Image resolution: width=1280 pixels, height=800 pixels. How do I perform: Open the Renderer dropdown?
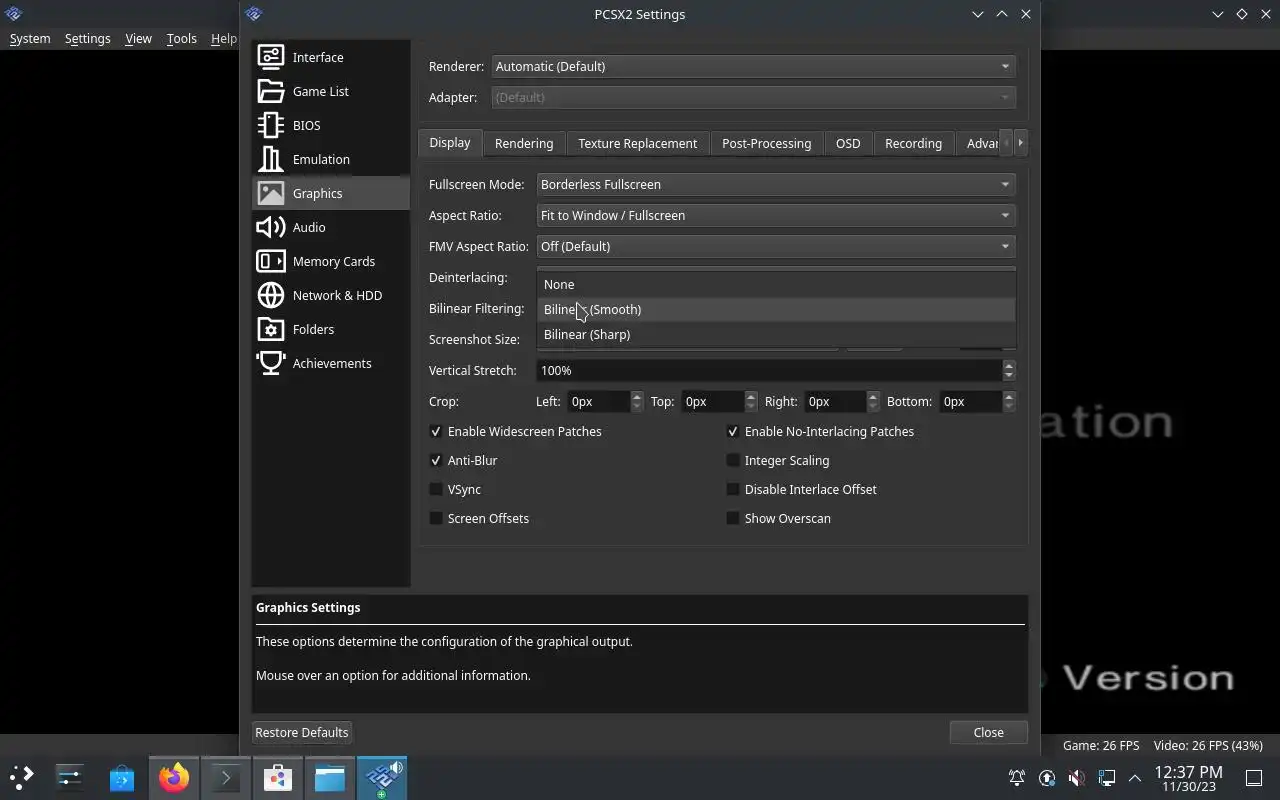[x=753, y=66]
